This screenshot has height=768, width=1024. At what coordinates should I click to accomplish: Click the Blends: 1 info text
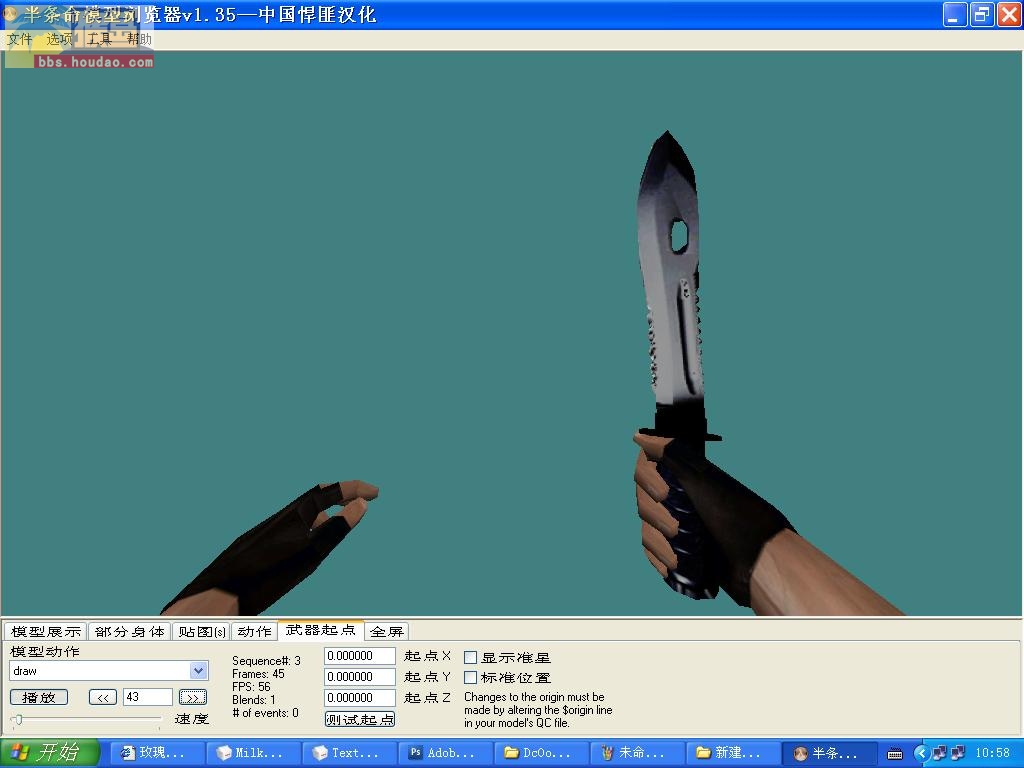(254, 700)
